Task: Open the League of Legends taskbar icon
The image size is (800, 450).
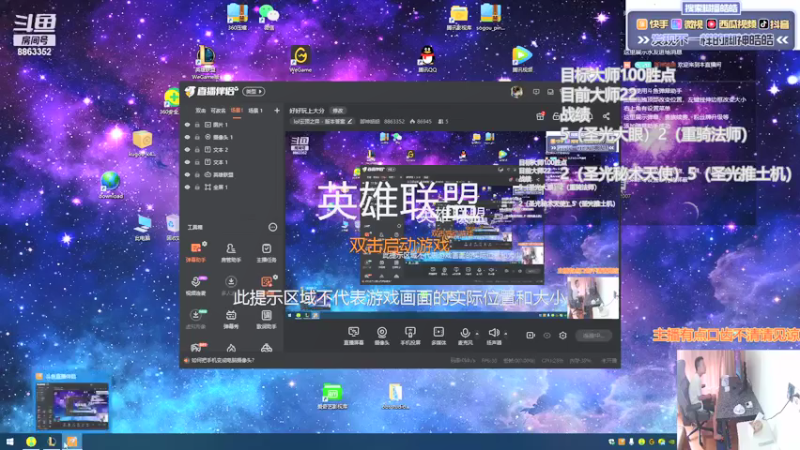Action: [x=52, y=441]
